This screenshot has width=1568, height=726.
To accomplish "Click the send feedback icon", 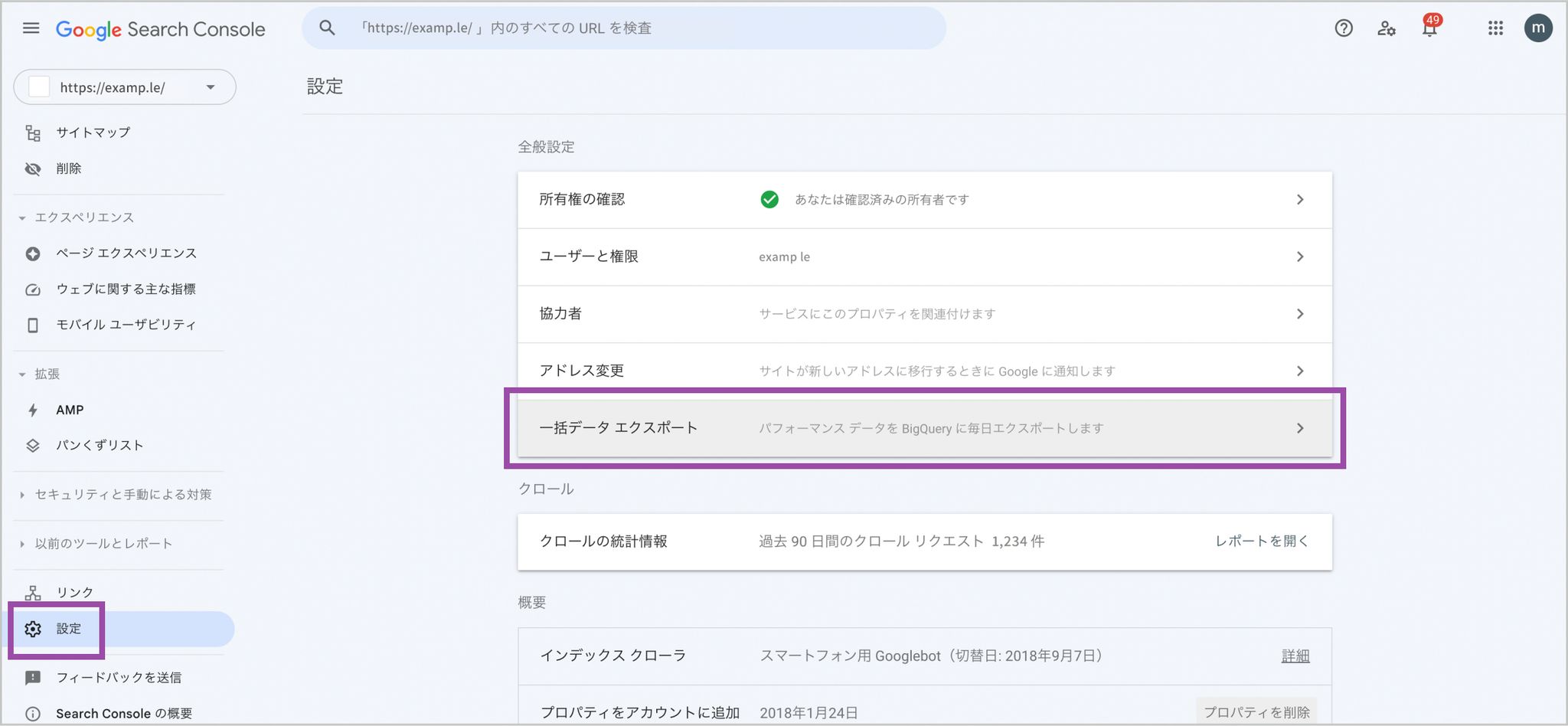I will [x=33, y=678].
